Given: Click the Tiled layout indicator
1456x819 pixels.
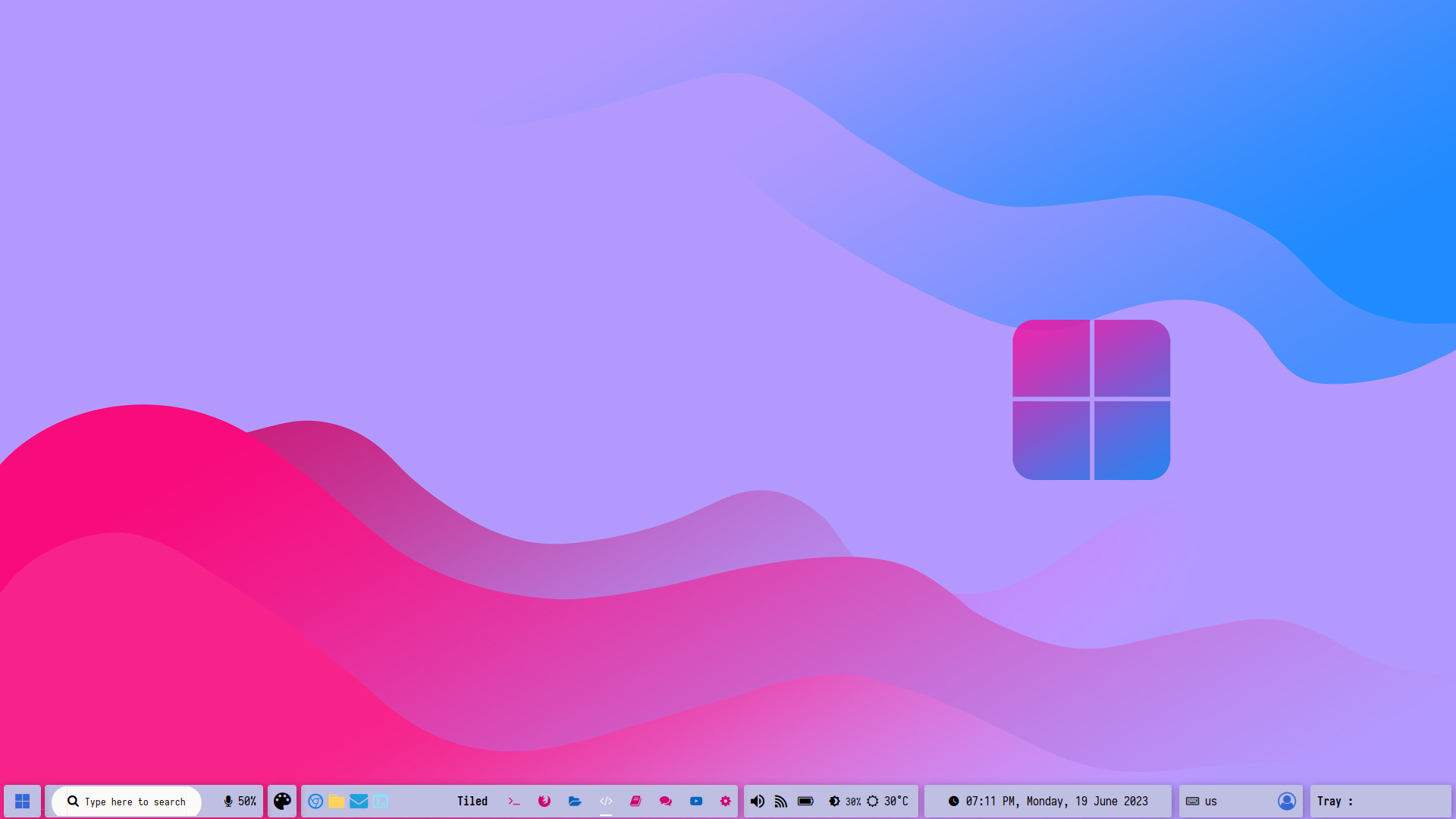Looking at the screenshot, I should click(472, 802).
